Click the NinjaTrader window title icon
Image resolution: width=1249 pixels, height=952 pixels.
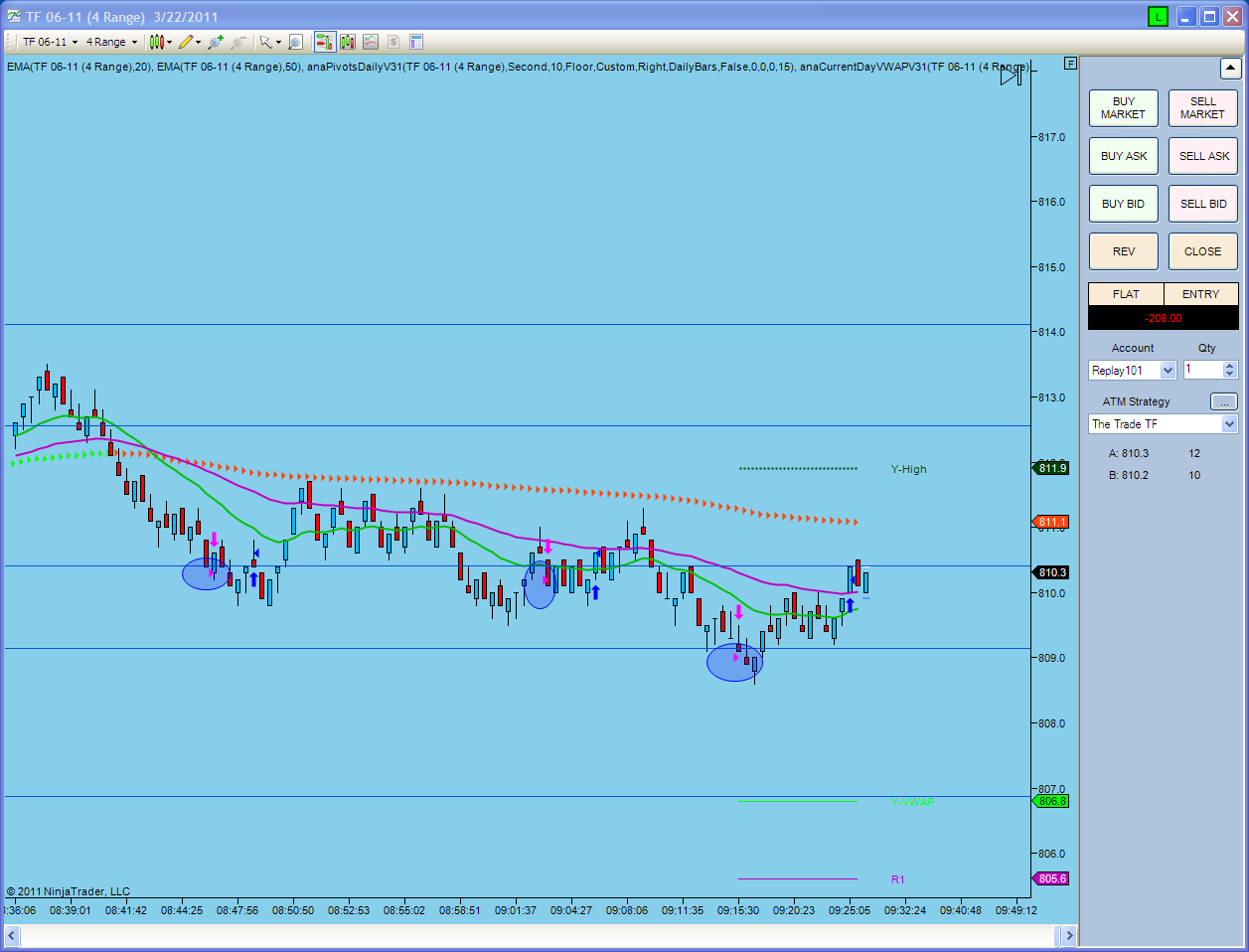coord(13,16)
